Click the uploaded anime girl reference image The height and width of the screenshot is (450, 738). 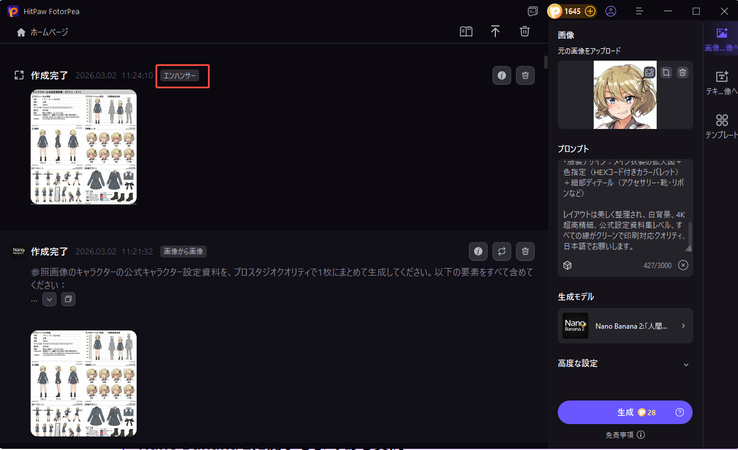[x=625, y=95]
